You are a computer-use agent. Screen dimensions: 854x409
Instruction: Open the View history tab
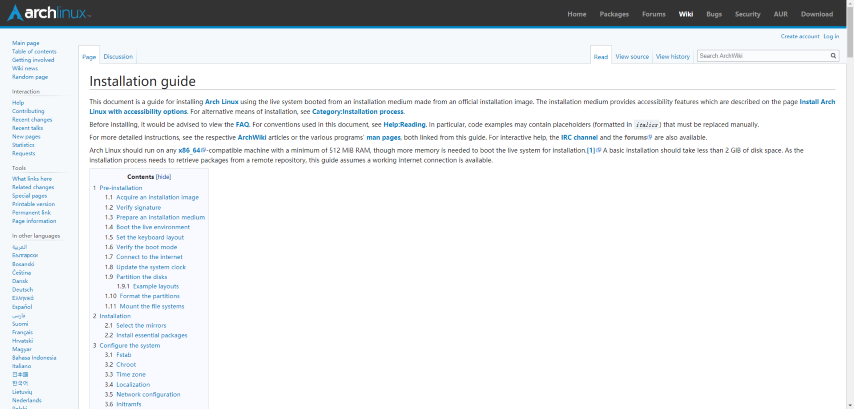(673, 57)
